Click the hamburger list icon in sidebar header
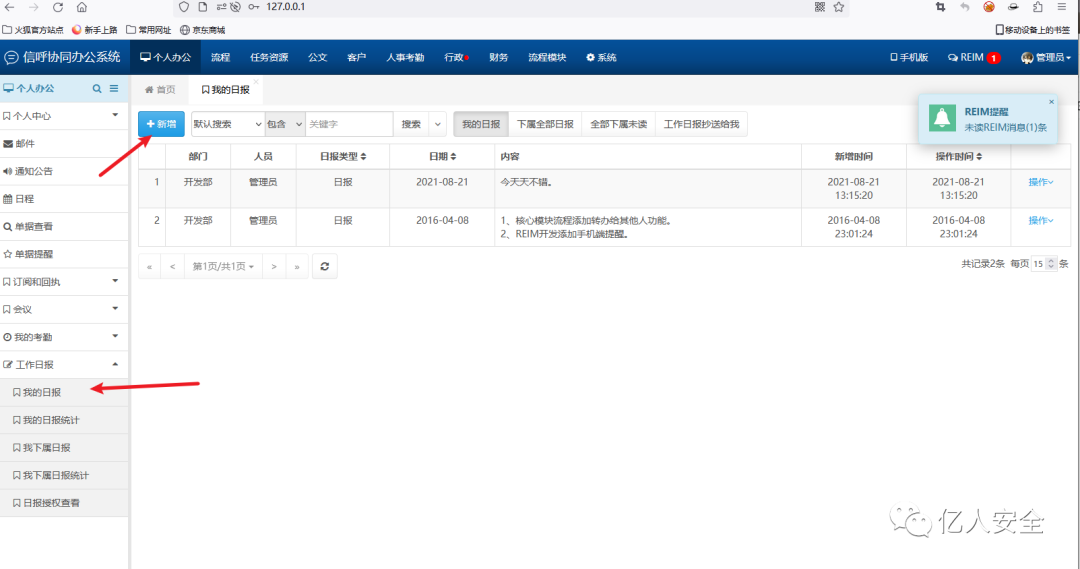 [x=114, y=89]
